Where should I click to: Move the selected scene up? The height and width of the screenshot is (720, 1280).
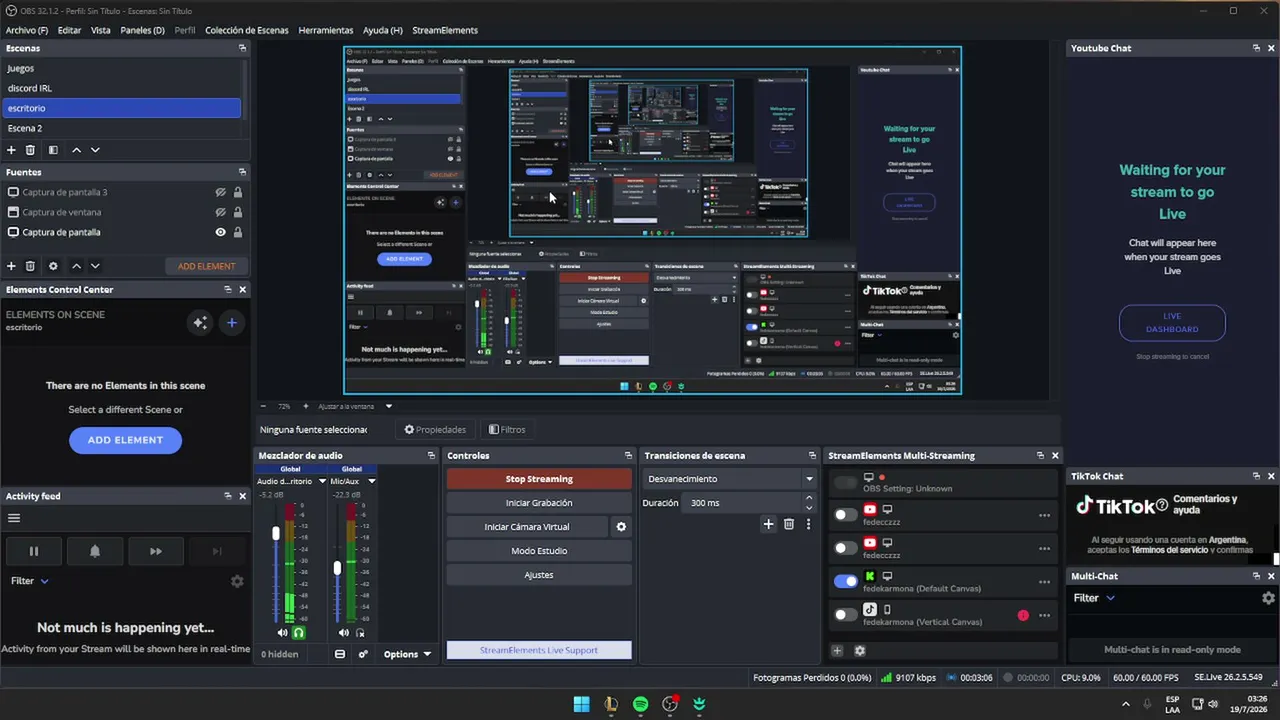coord(76,150)
